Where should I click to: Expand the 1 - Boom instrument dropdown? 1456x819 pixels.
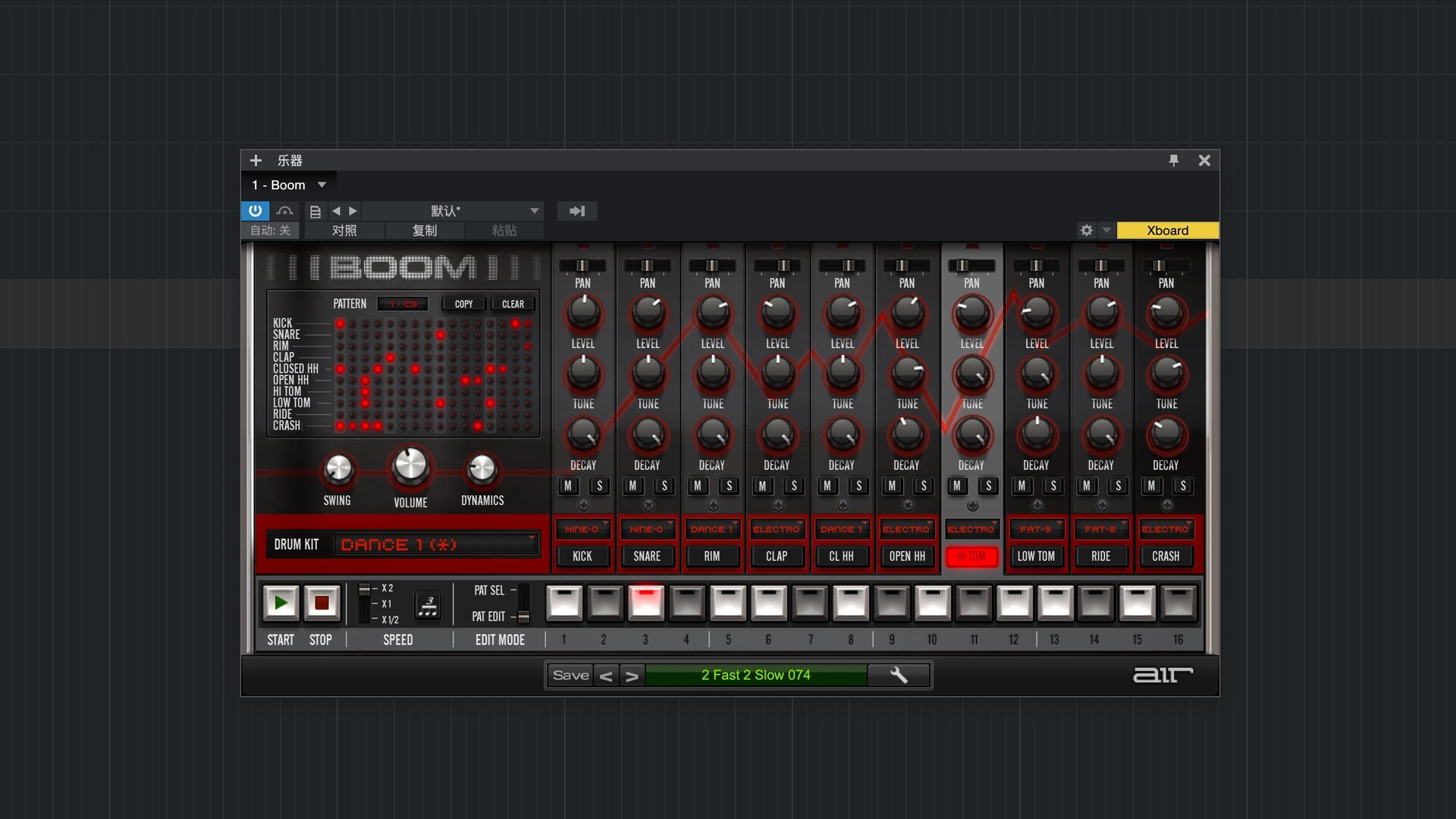(322, 185)
